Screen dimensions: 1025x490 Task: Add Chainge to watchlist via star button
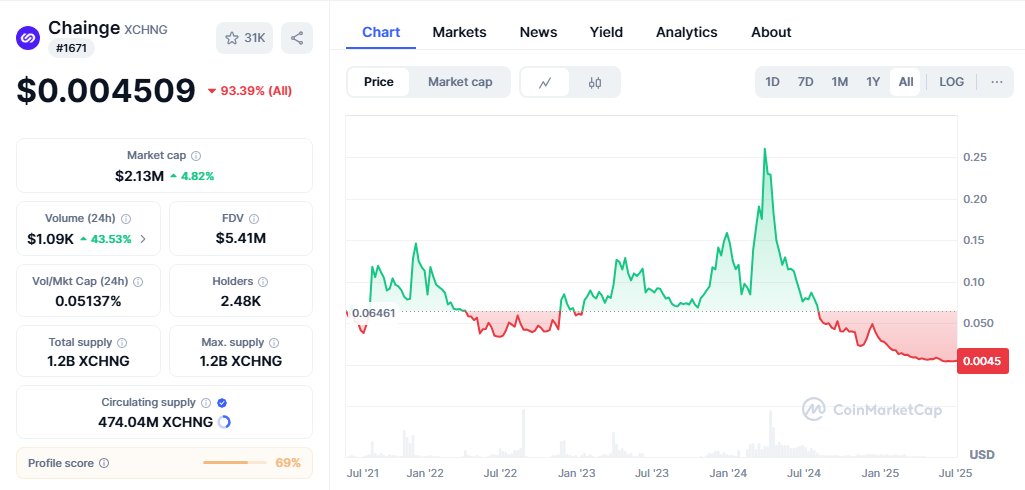coord(244,38)
